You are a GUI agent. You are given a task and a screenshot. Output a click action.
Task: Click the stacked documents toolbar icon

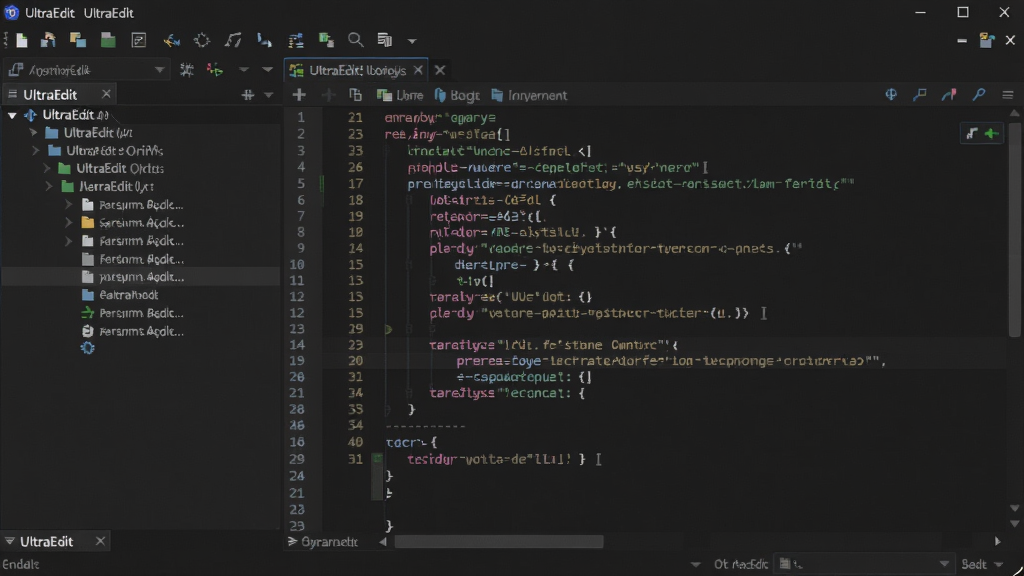385,40
